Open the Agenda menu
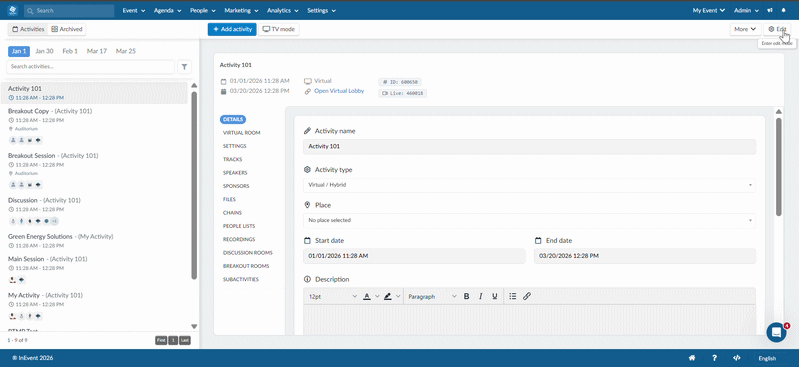Image resolution: width=799 pixels, height=367 pixels. (x=168, y=10)
